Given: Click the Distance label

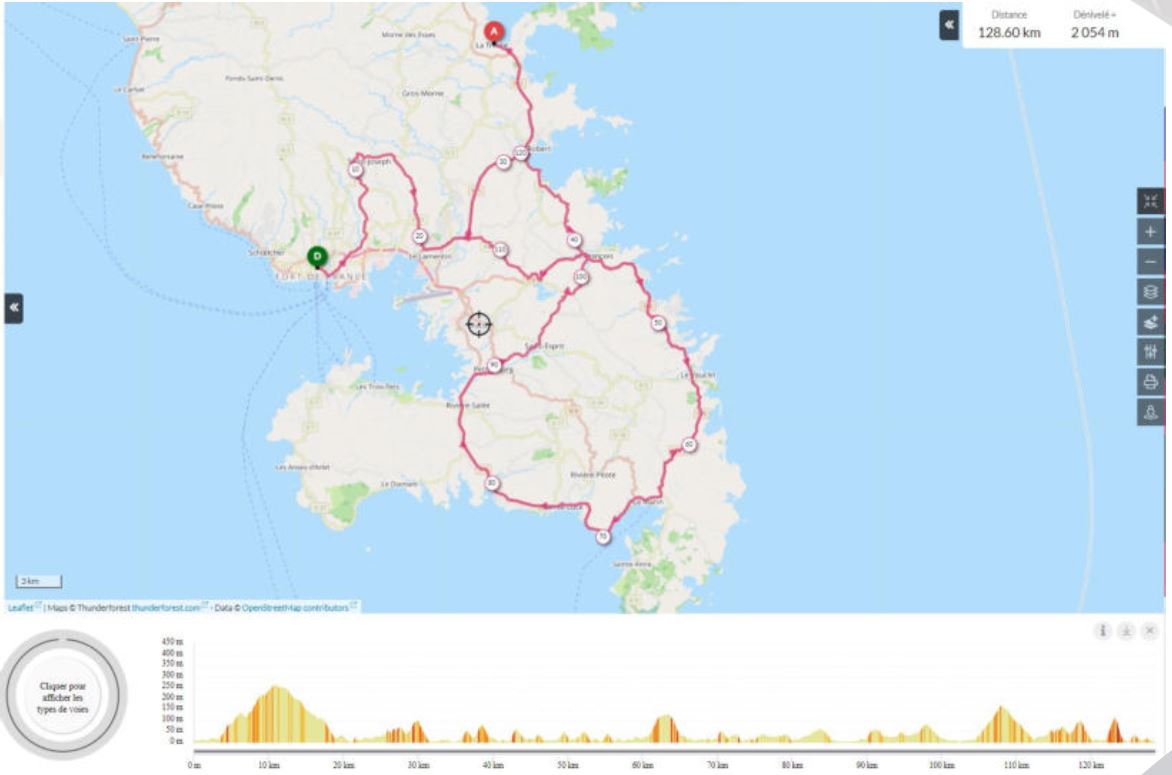Looking at the screenshot, I should point(1009,15).
